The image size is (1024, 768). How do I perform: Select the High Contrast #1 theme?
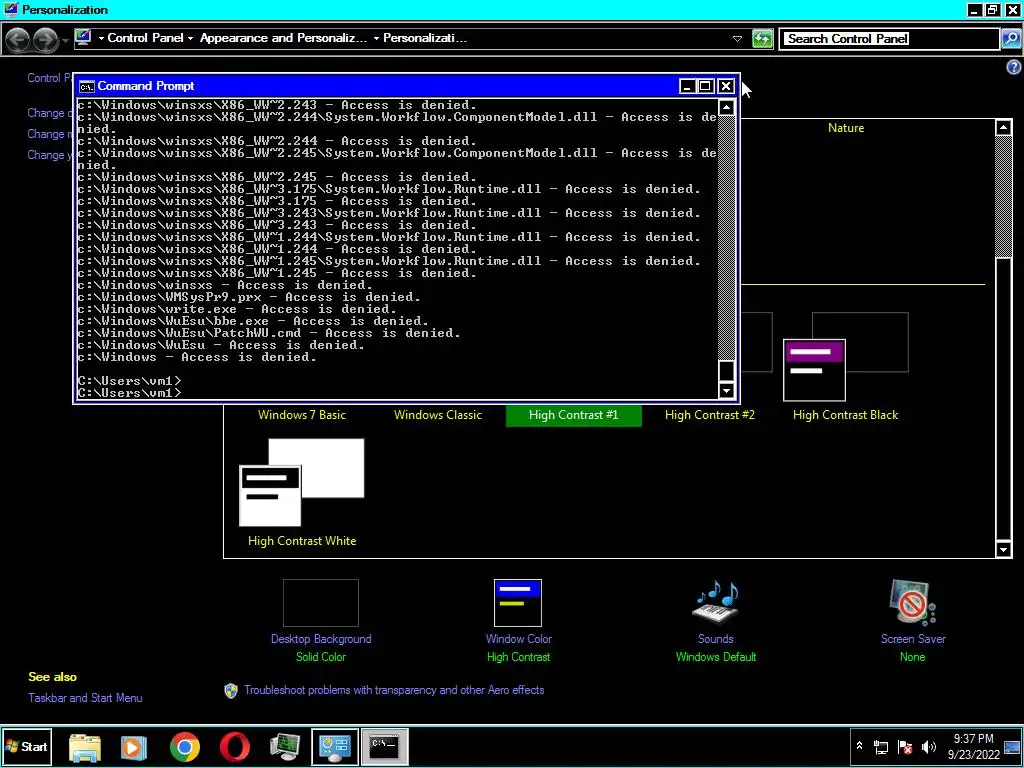tap(573, 415)
